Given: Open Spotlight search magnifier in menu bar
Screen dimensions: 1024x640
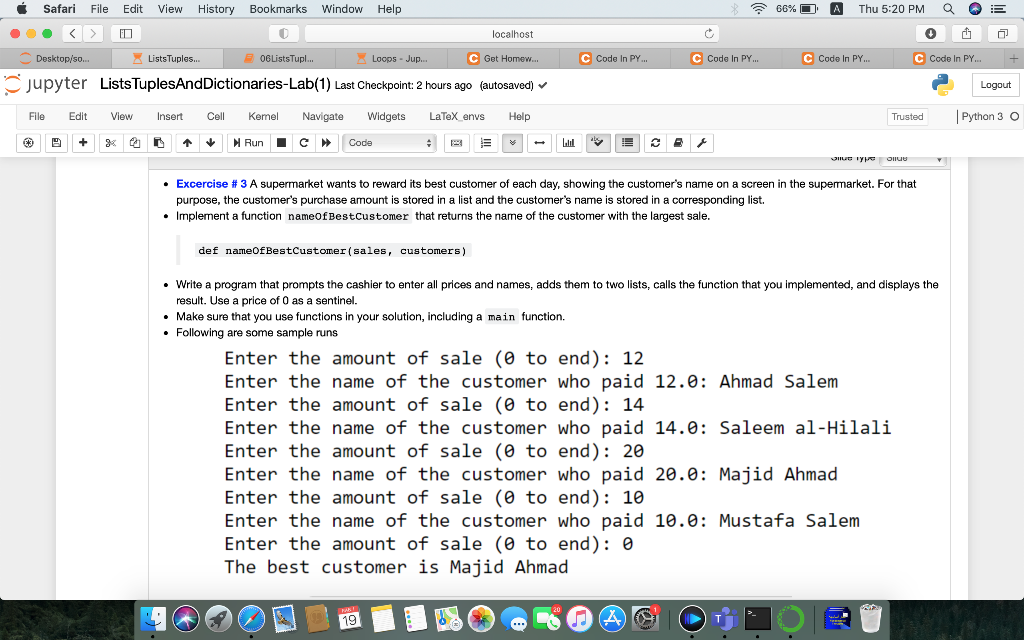Looking at the screenshot, I should pos(948,8).
